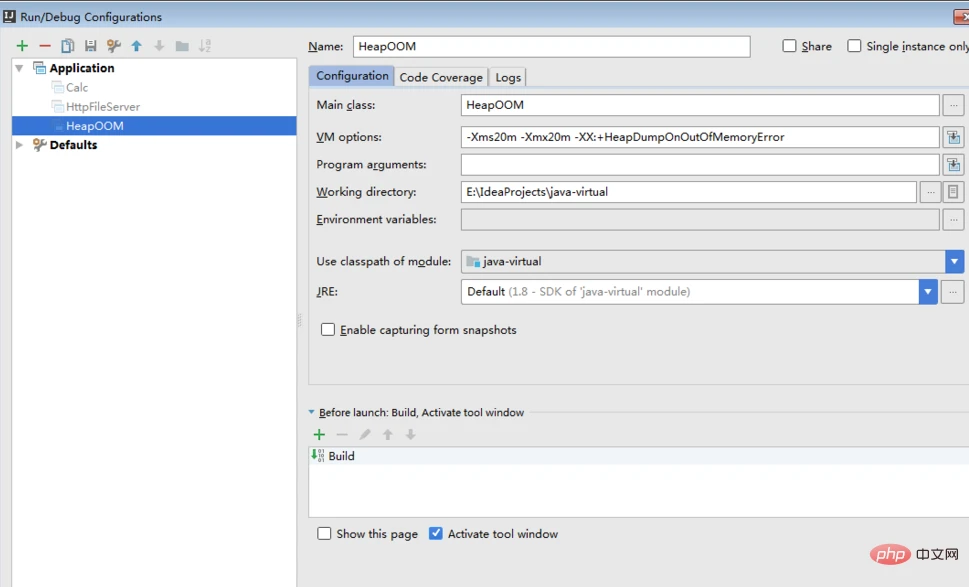This screenshot has height=587, width=969.
Task: Open the edit defaults wrench icon in toolbar
Action: [114, 46]
